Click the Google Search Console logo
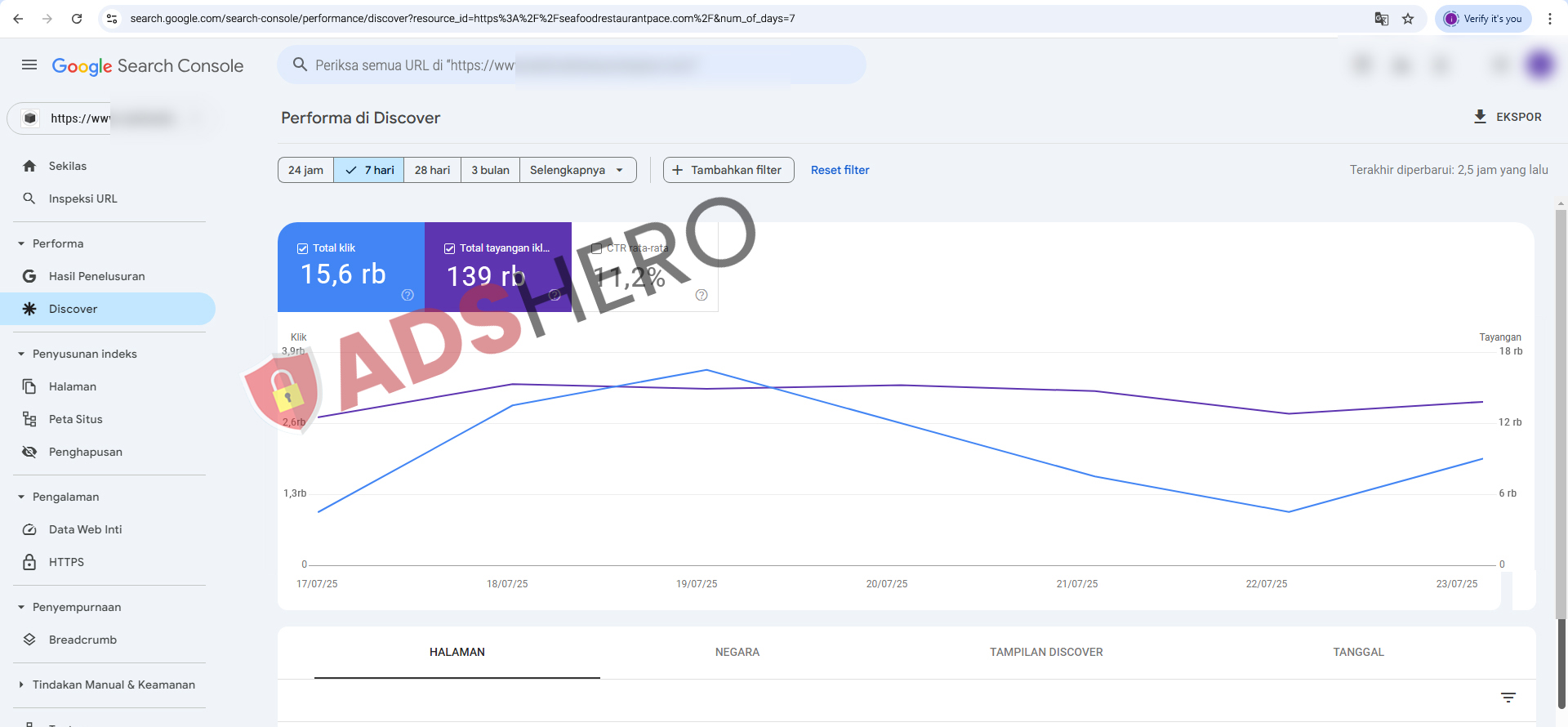This screenshot has height=727, width=1568. tap(148, 66)
